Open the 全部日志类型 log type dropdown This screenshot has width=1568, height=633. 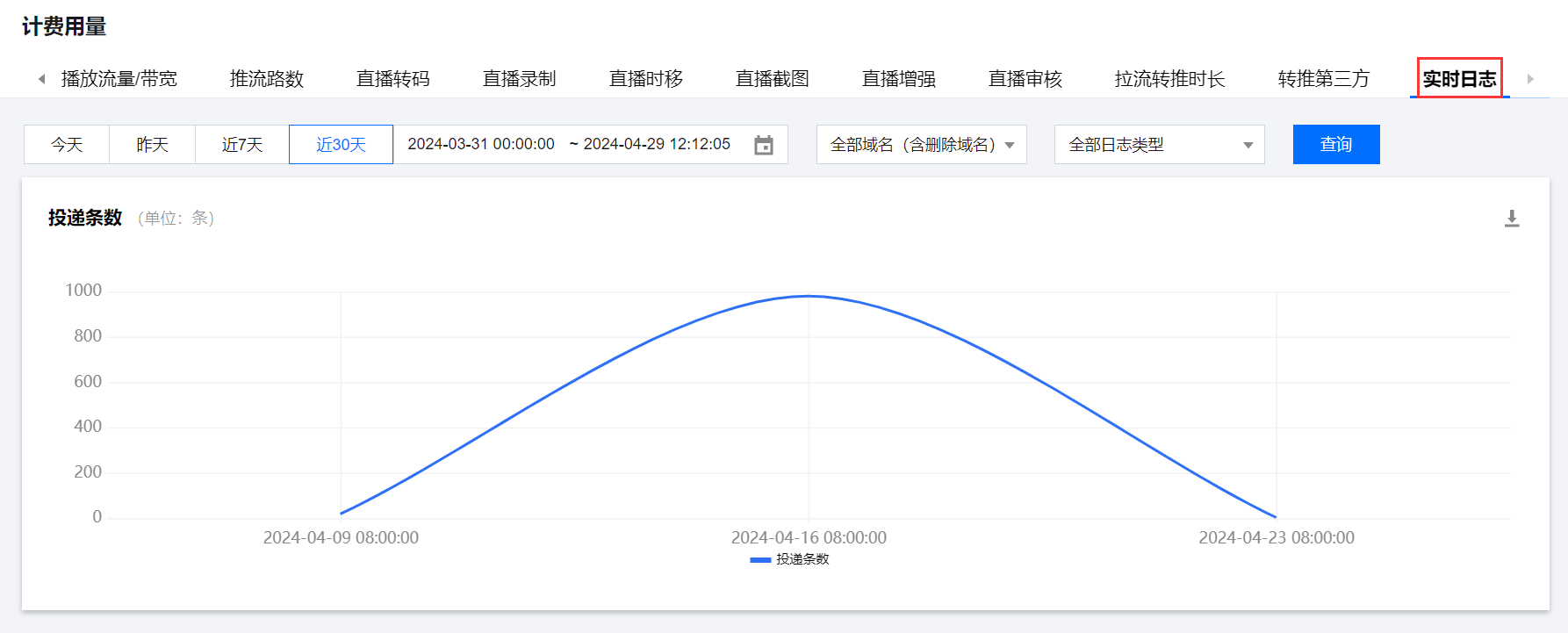tap(1160, 145)
